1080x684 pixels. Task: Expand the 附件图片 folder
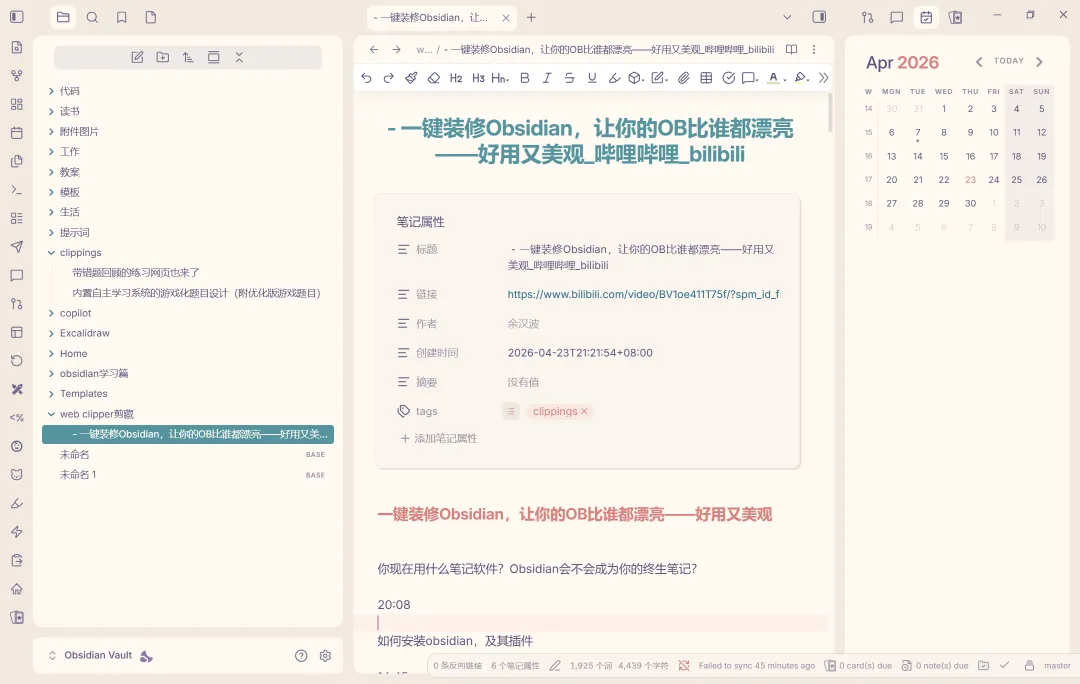(51, 132)
